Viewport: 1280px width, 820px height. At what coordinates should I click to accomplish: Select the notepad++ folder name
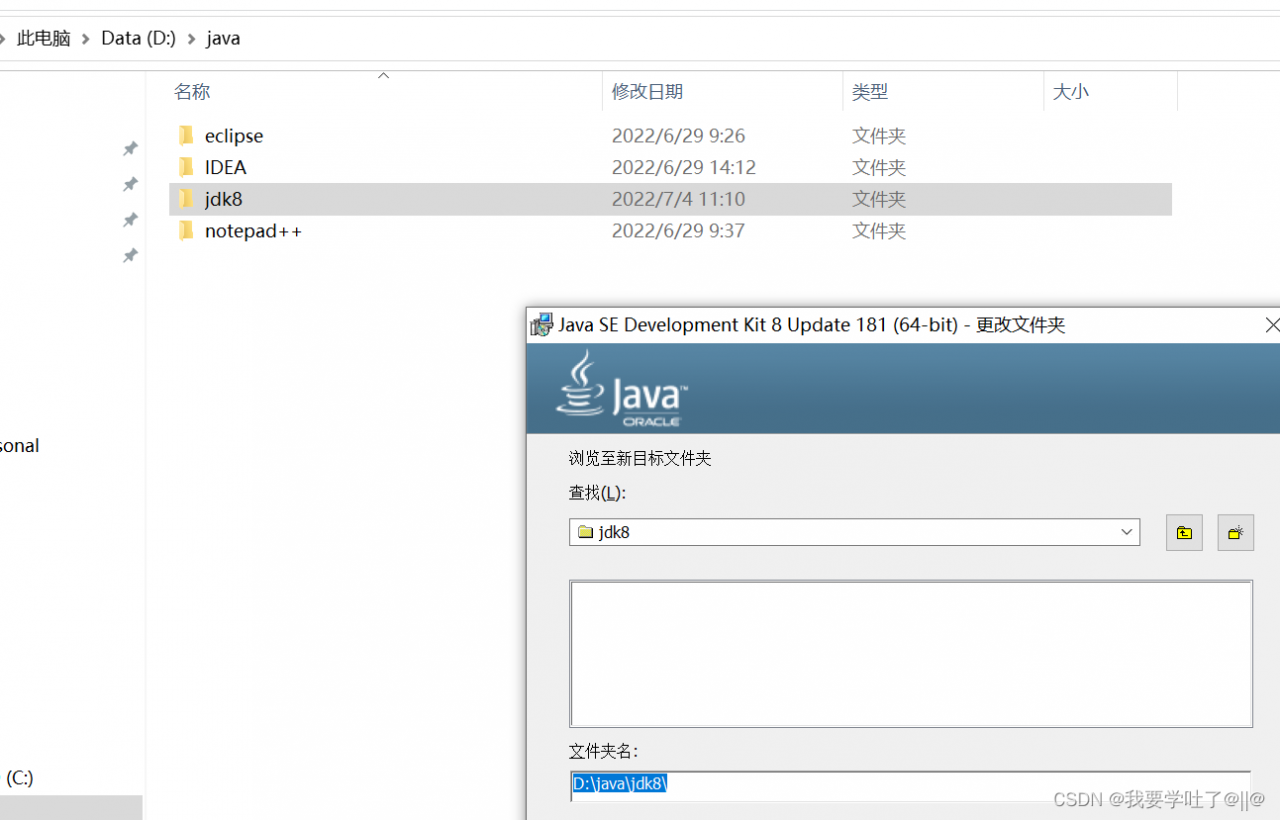pos(253,231)
